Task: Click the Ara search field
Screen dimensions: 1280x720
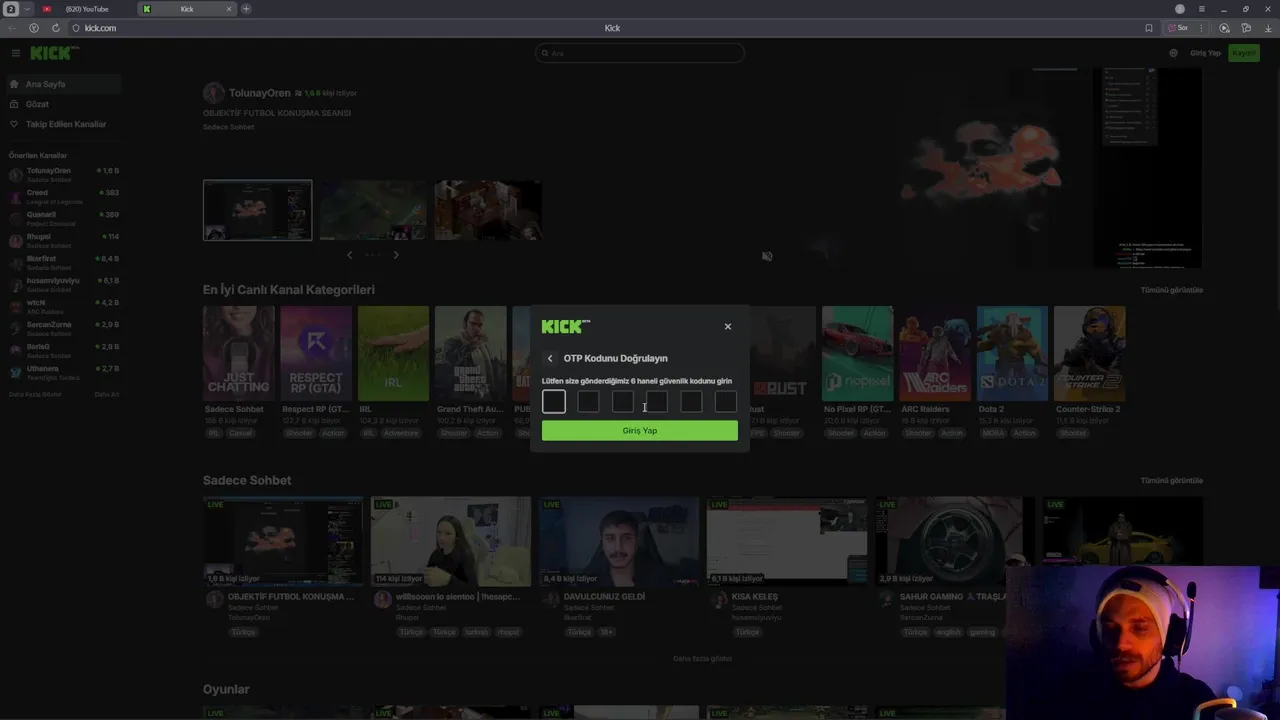Action: pos(640,53)
